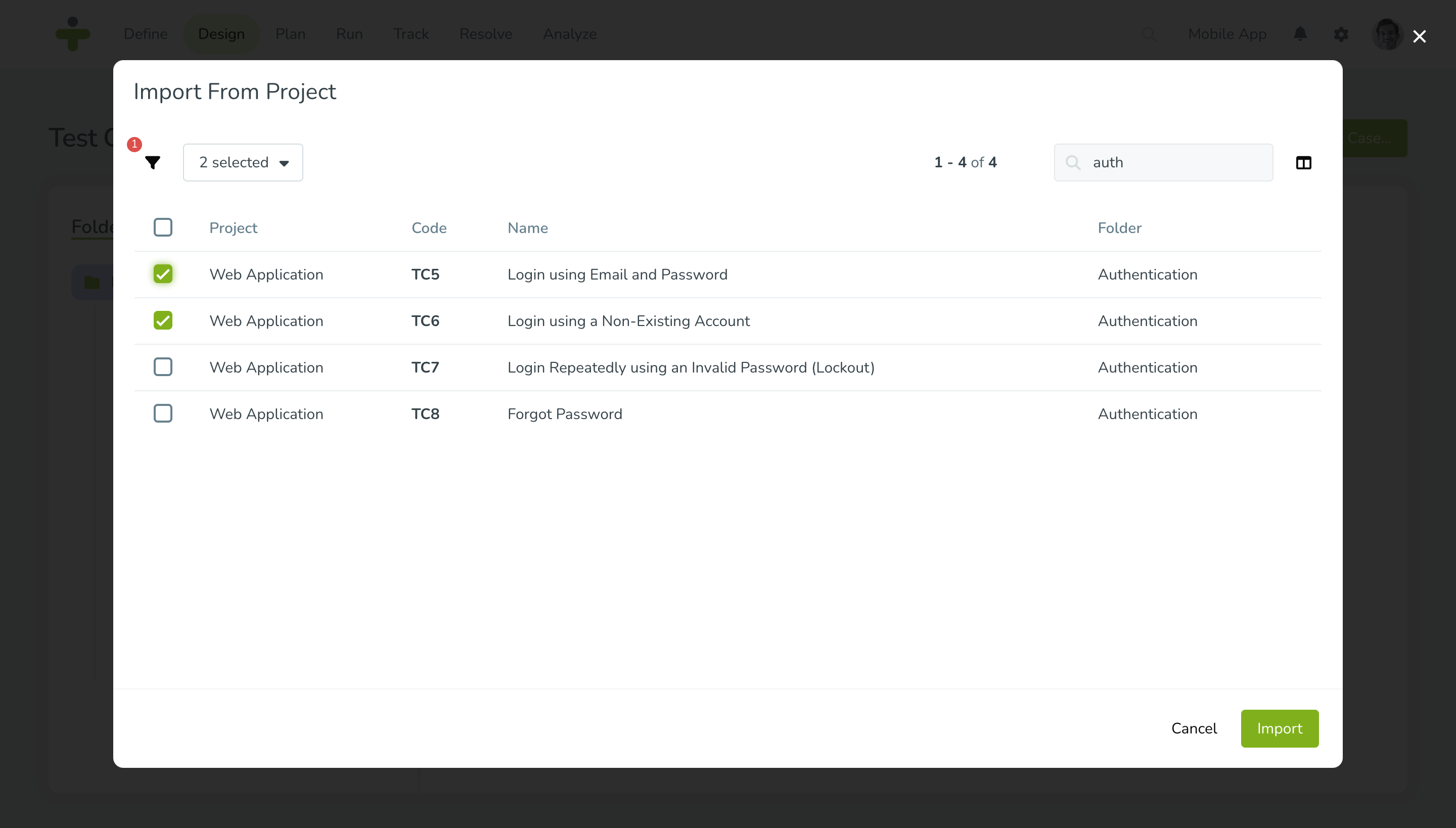Image resolution: width=1456 pixels, height=828 pixels.
Task: Open the filter options funnel icon
Action: [153, 163]
